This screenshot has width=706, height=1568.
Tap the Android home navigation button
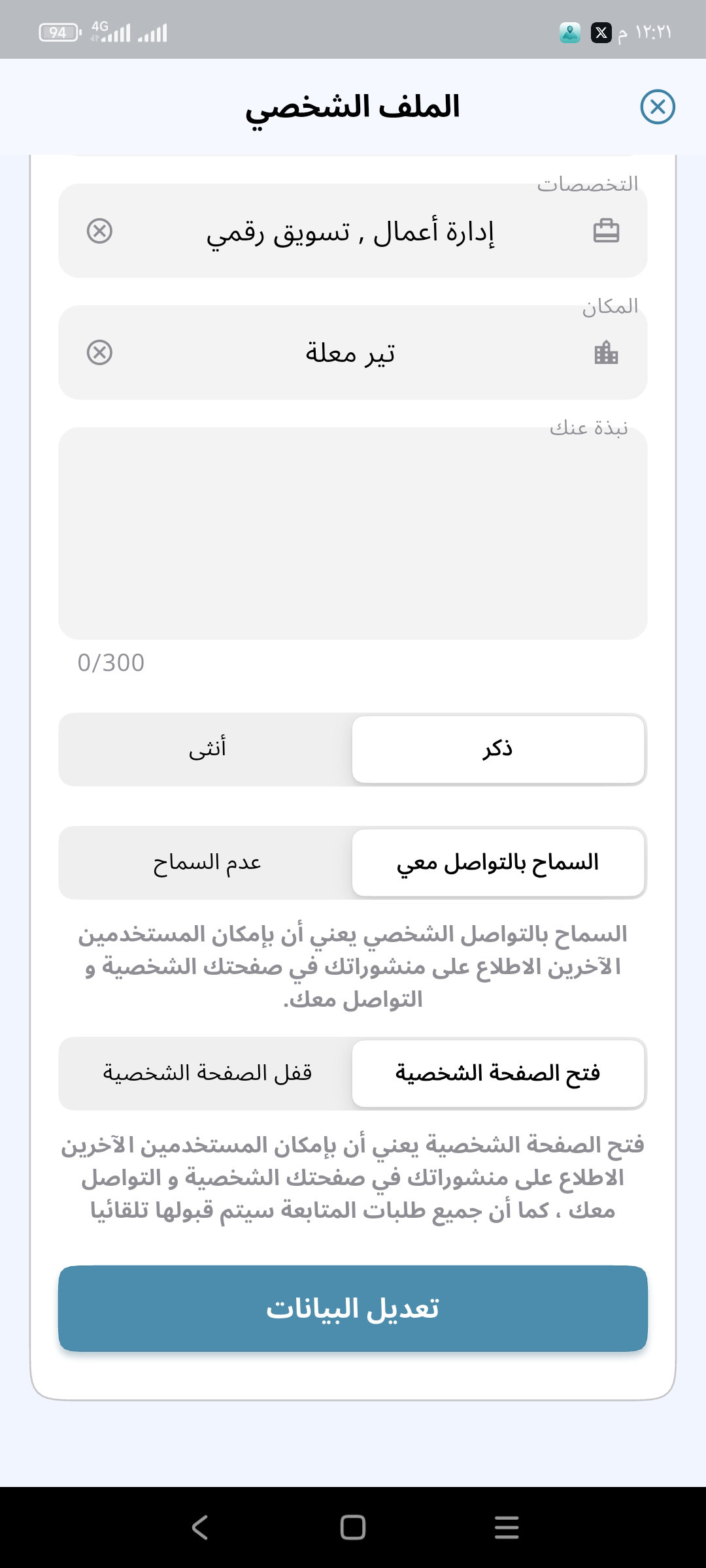[x=353, y=1527]
